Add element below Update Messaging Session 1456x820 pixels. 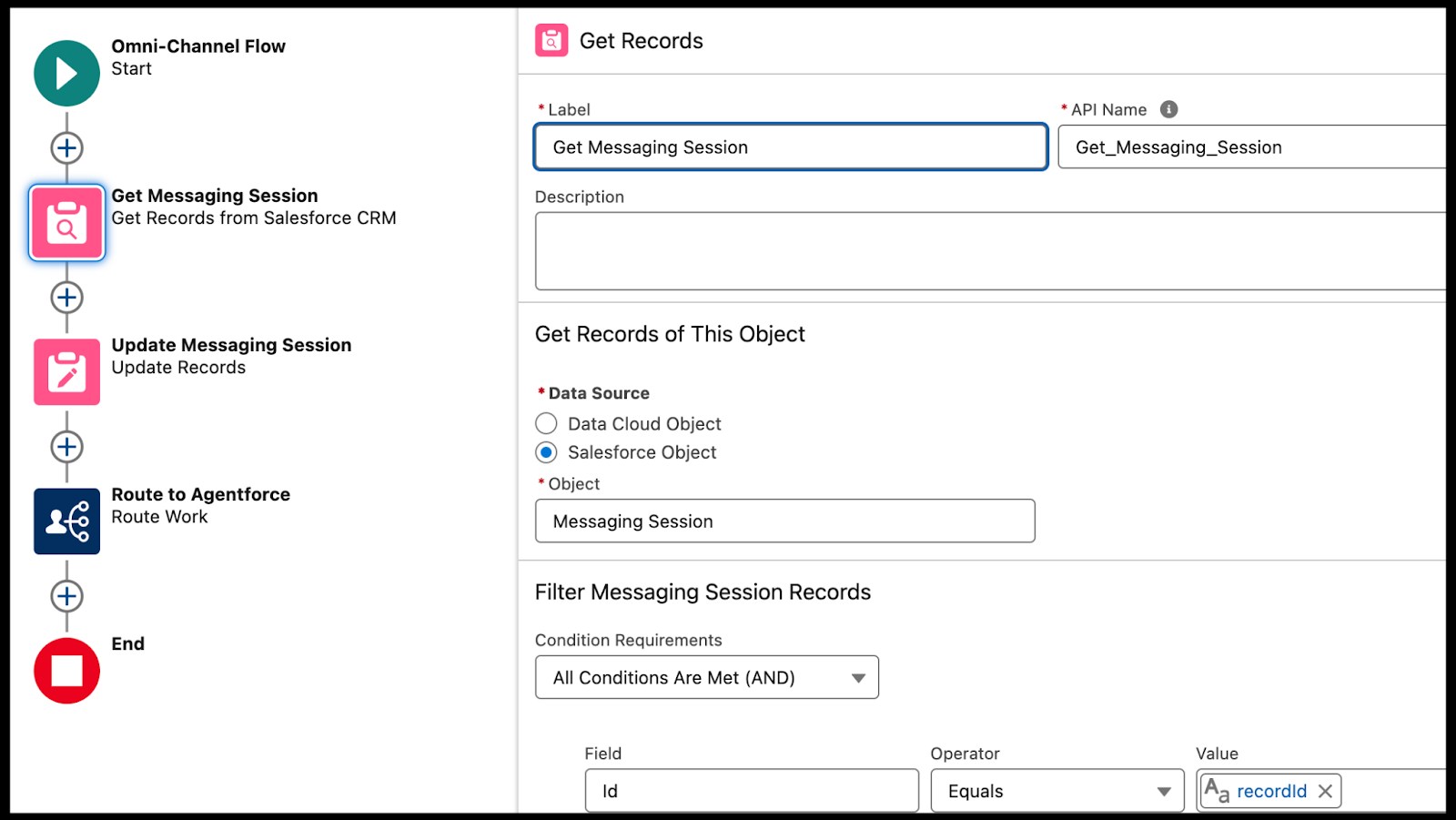[66, 447]
